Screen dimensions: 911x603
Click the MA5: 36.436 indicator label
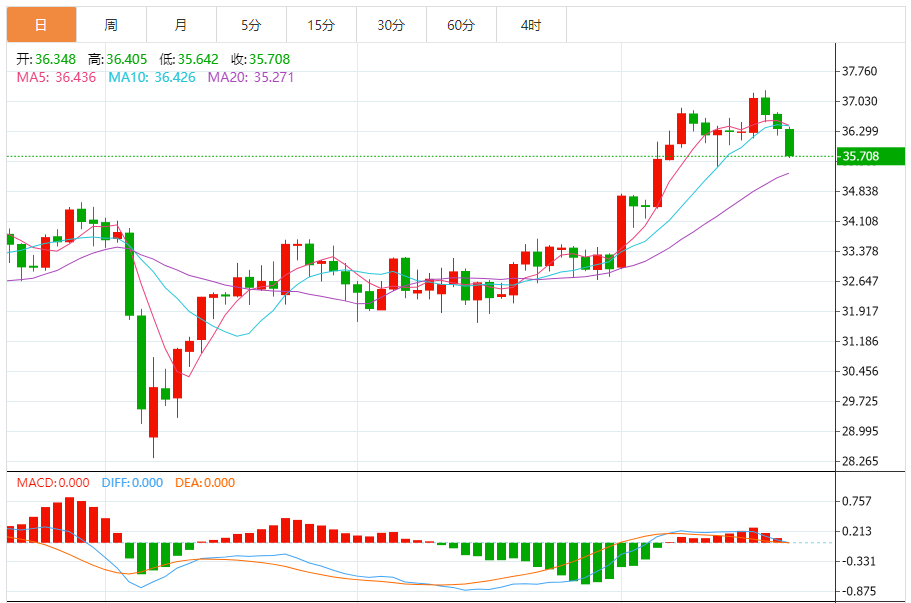(56, 77)
